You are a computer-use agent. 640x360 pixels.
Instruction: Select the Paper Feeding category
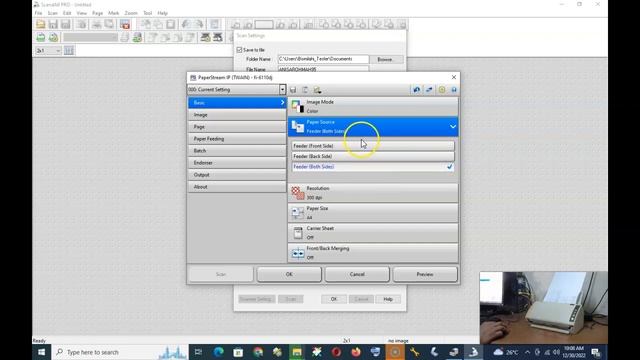[x=237, y=139]
